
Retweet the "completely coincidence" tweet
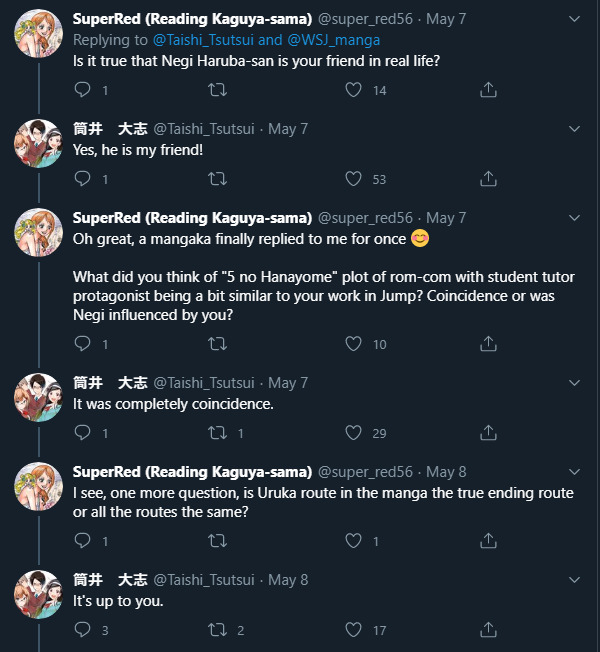217,433
